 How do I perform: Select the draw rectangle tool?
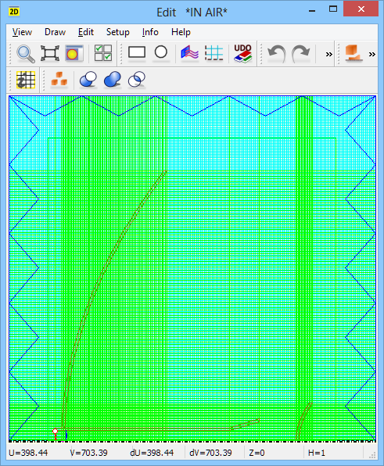[x=137, y=52]
